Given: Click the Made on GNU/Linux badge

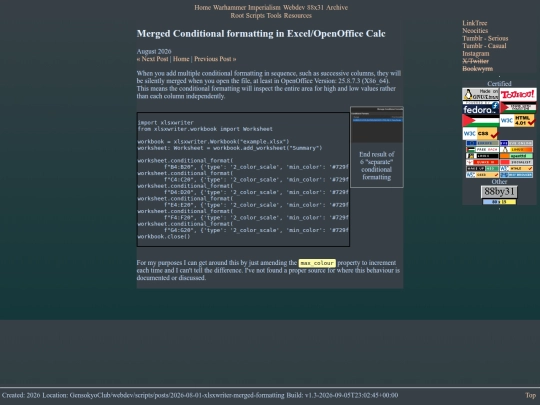Looking at the screenshot, I should (480, 94).
